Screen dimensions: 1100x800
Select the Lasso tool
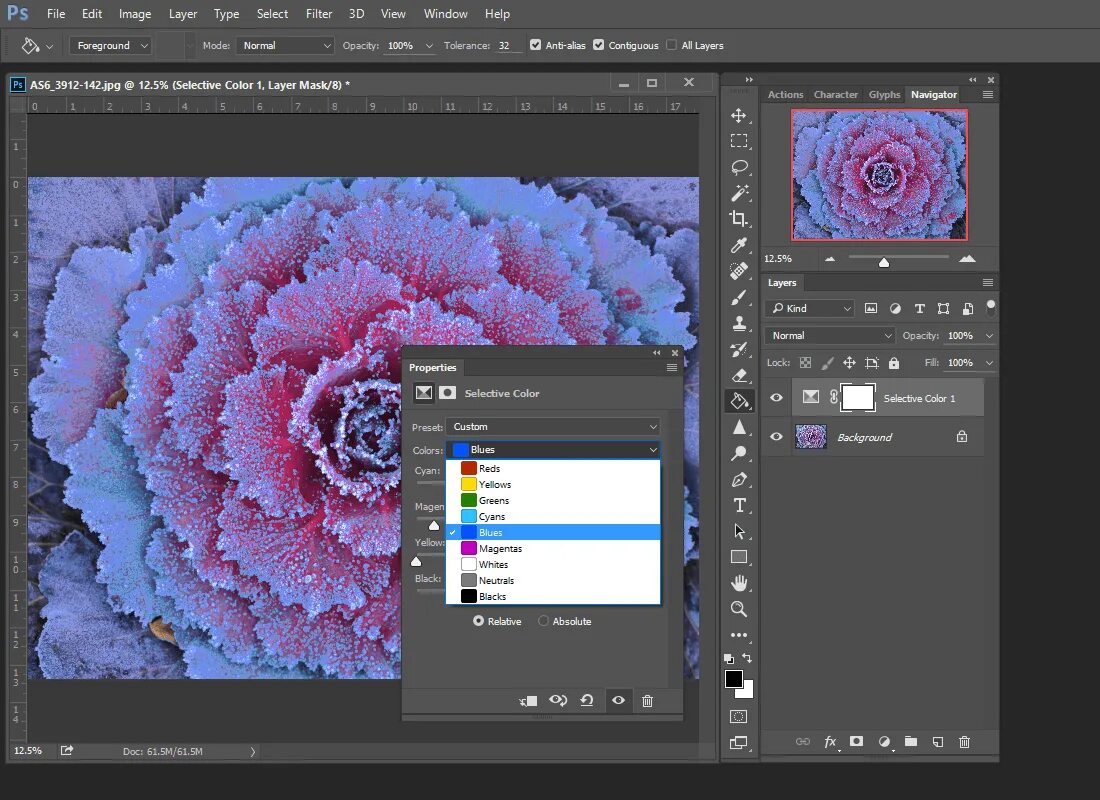pyautogui.click(x=739, y=167)
